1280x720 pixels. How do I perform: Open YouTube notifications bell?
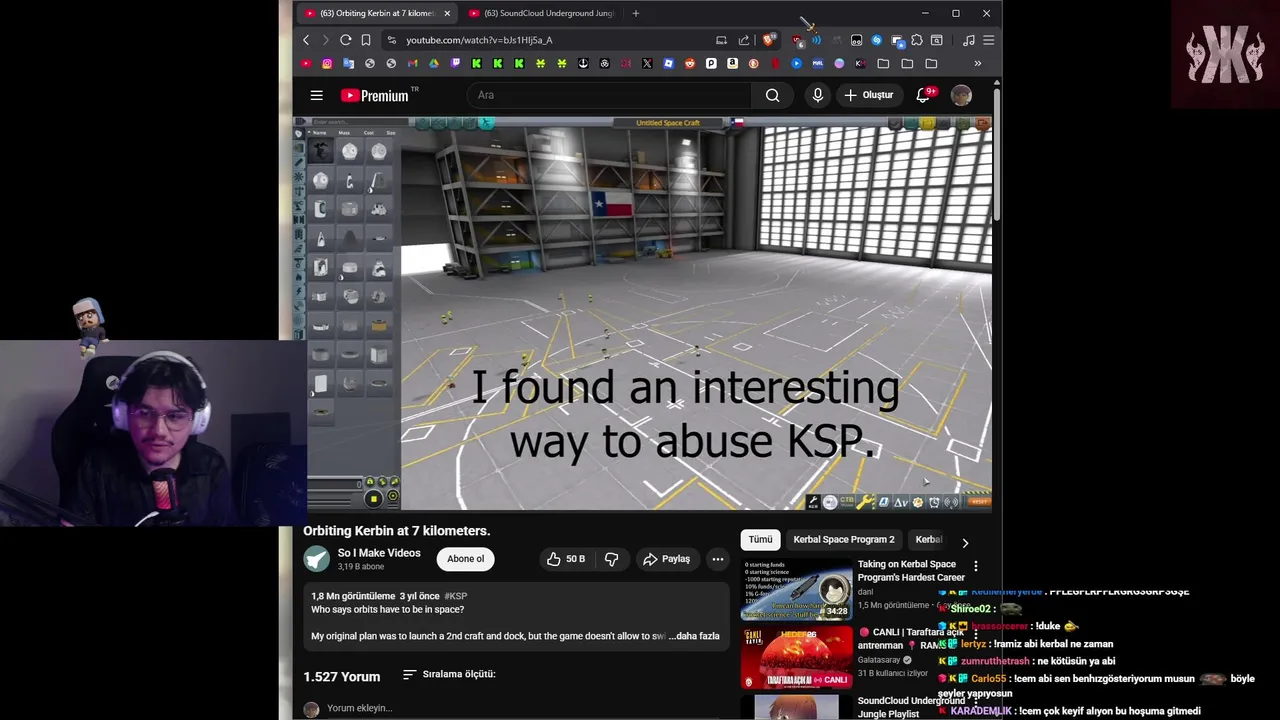tap(923, 95)
